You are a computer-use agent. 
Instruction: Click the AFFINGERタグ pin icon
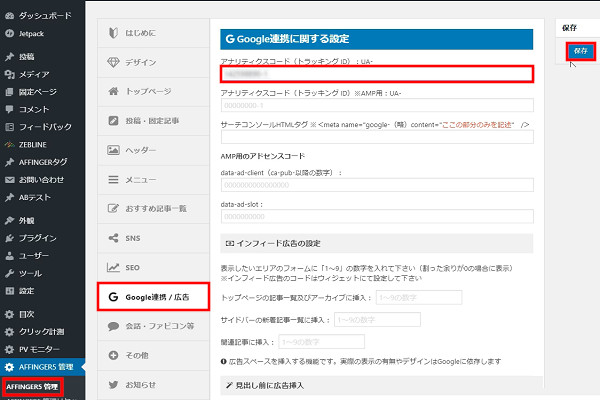(10, 162)
